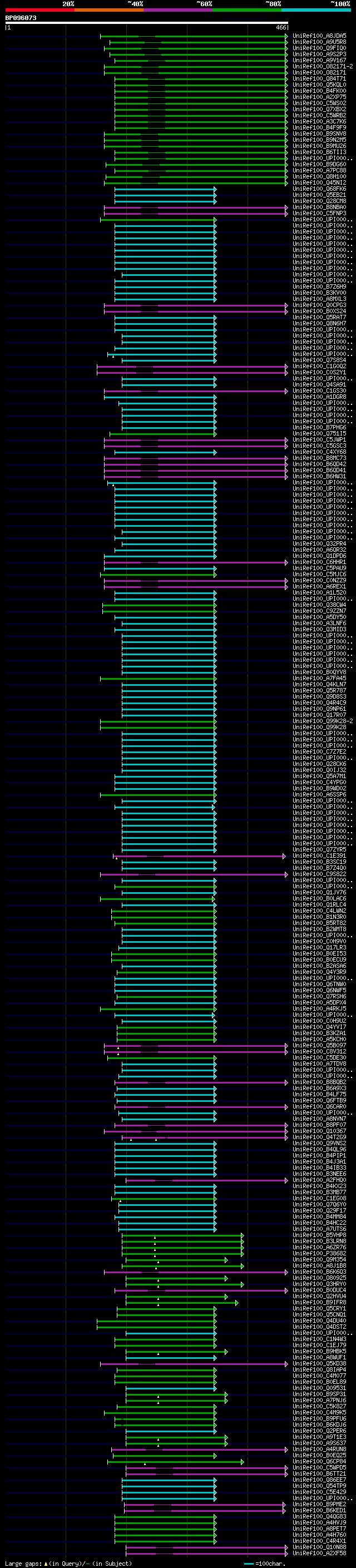Select hit label UniRef100_C4XY68
This screenshot has height=1568, width=356.
(x=319, y=452)
